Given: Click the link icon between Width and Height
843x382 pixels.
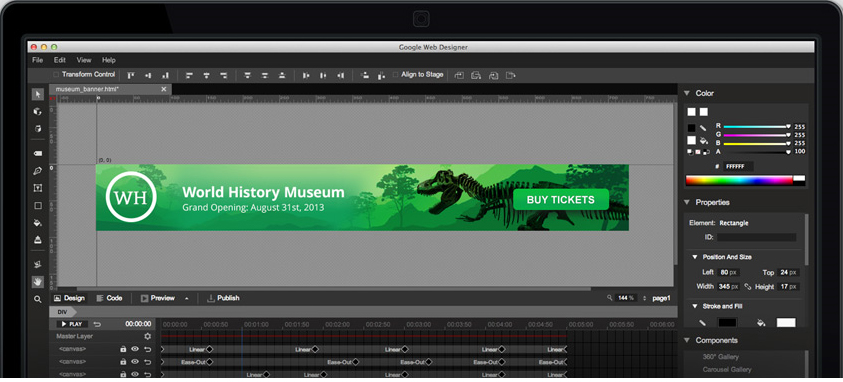Looking at the screenshot, I should tap(748, 287).
